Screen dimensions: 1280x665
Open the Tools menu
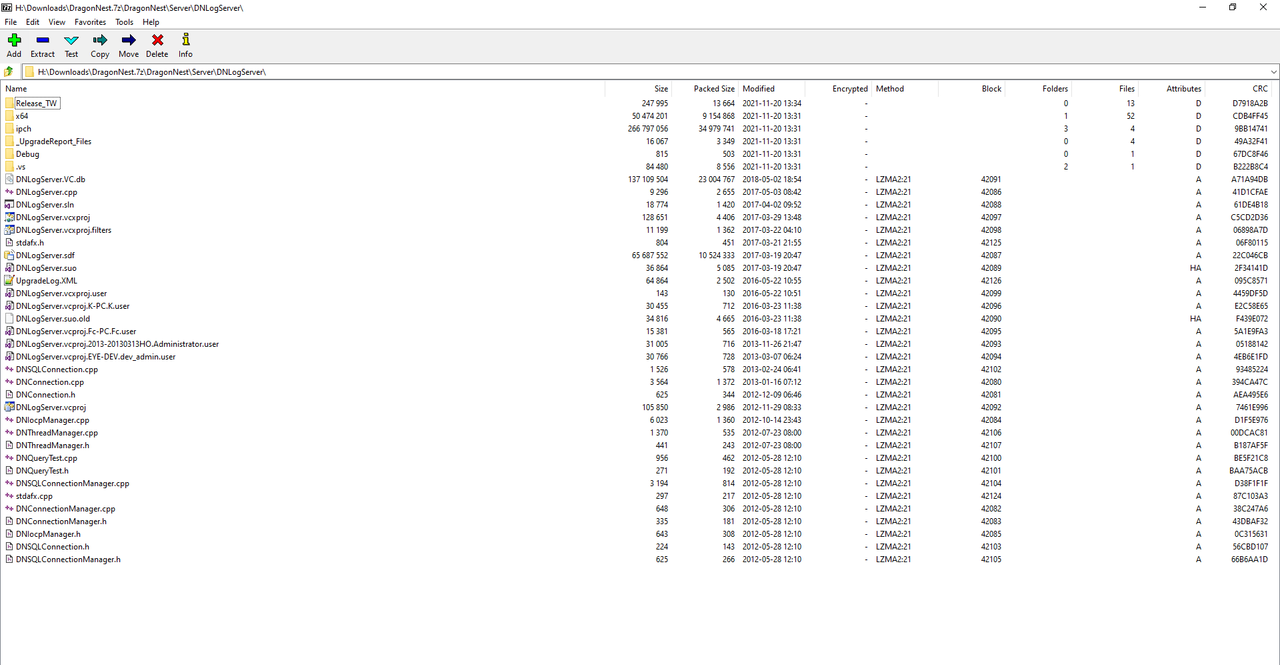124,22
